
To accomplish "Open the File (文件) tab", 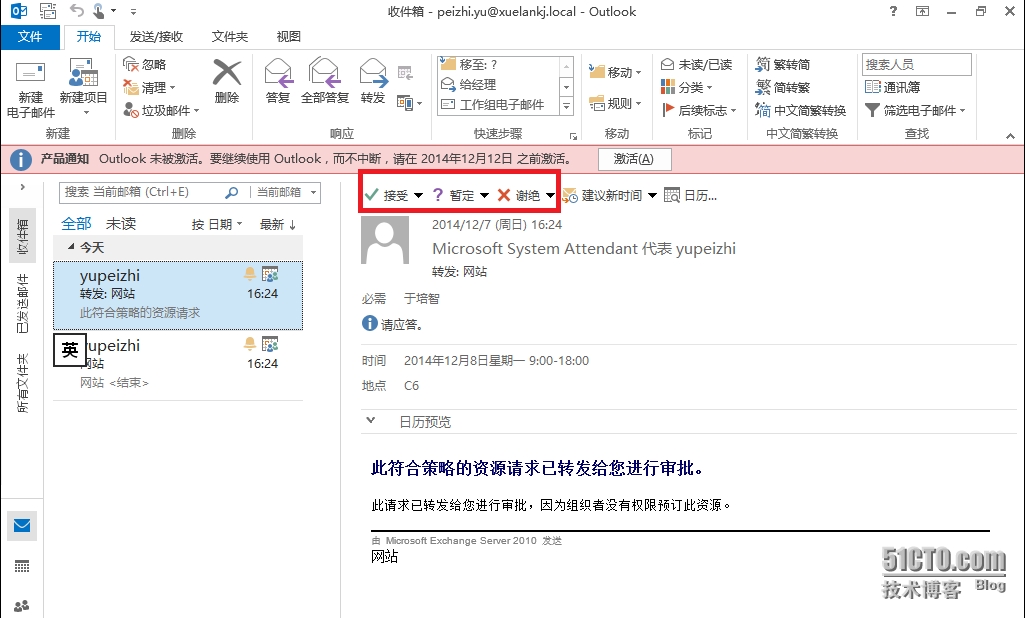I will pos(29,37).
